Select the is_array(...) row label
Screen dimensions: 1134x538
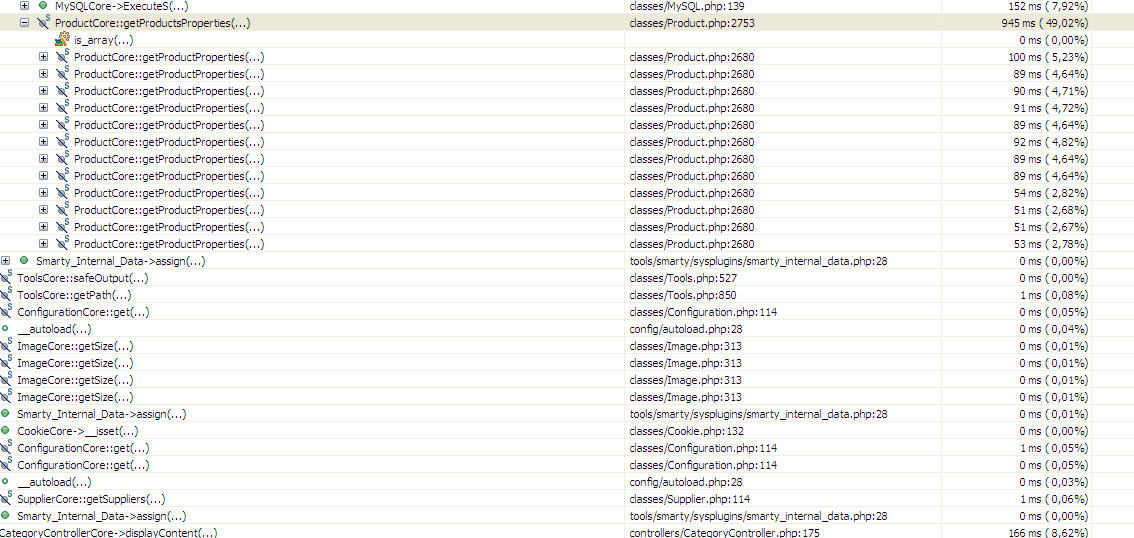(103, 40)
